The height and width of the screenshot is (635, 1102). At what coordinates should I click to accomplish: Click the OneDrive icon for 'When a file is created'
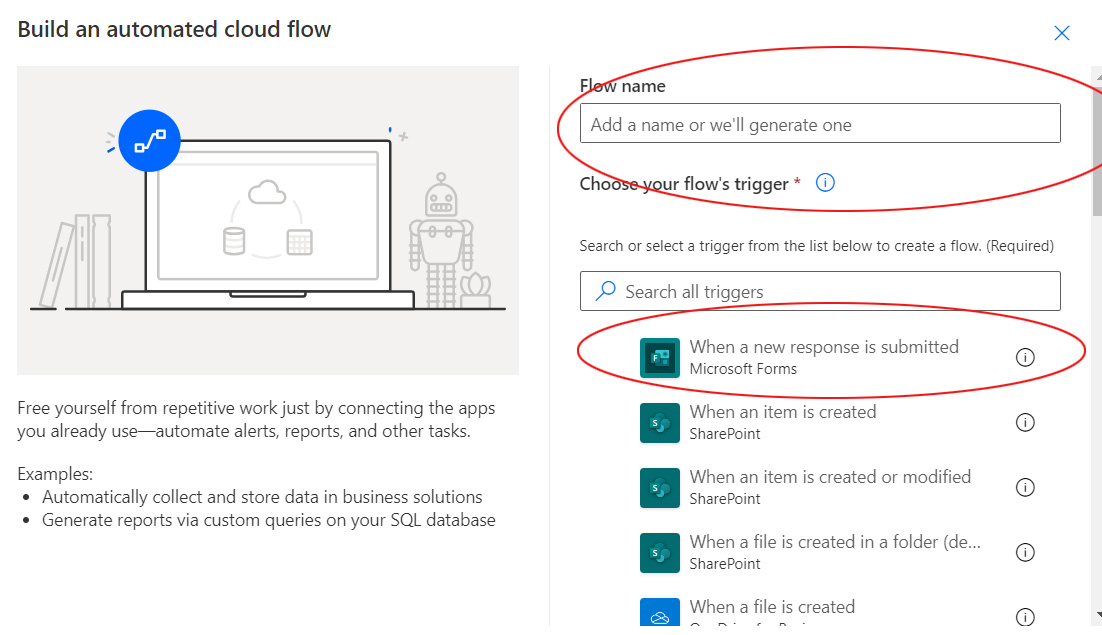[x=659, y=614]
